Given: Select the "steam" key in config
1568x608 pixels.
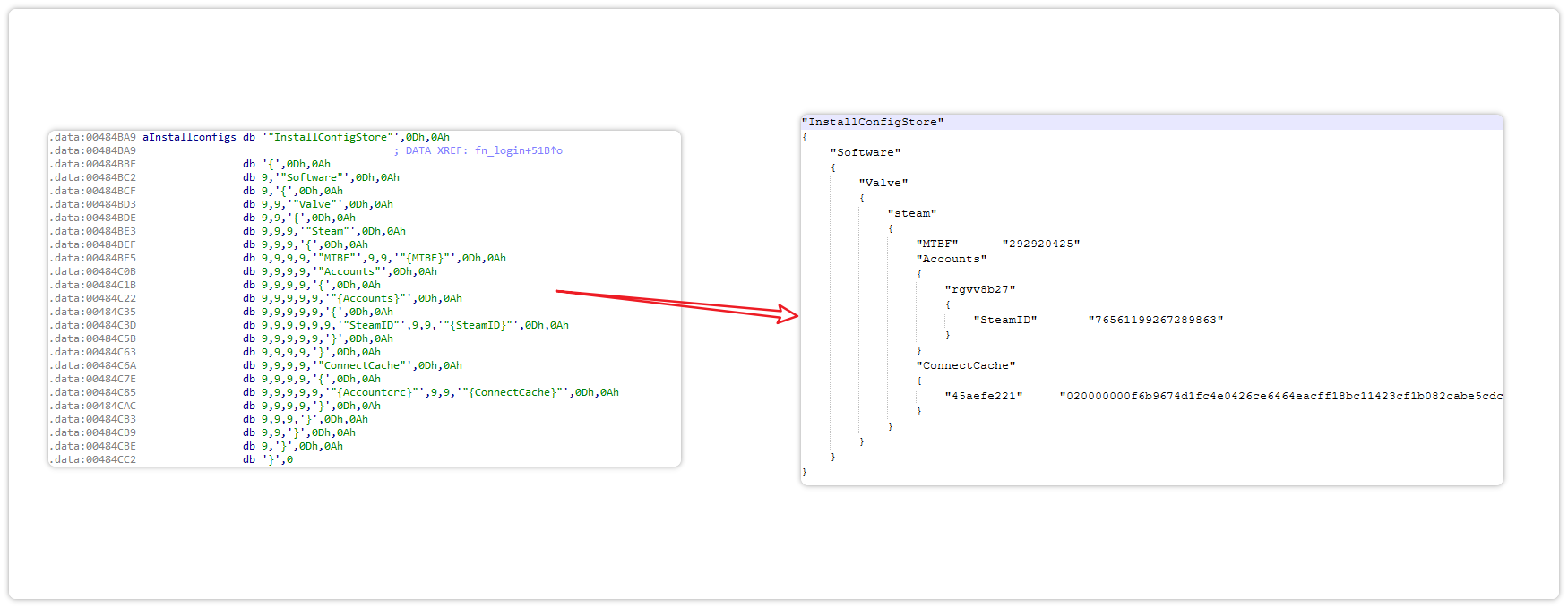Looking at the screenshot, I should point(911,213).
